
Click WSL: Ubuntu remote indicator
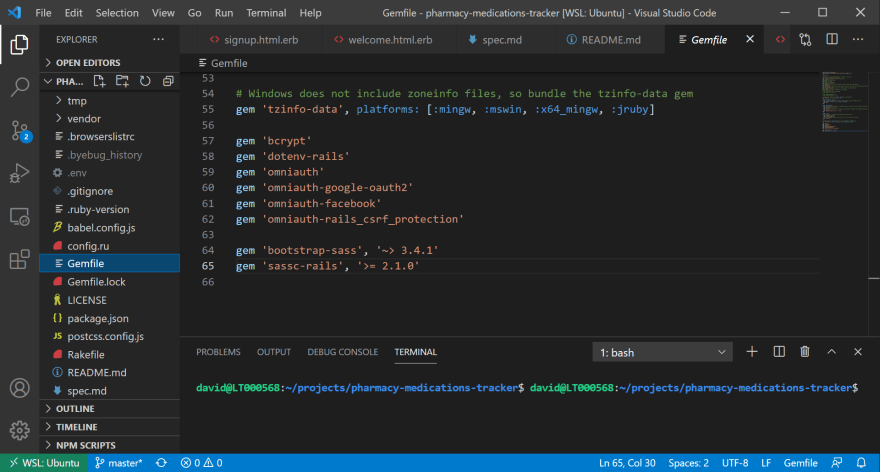tap(44, 463)
